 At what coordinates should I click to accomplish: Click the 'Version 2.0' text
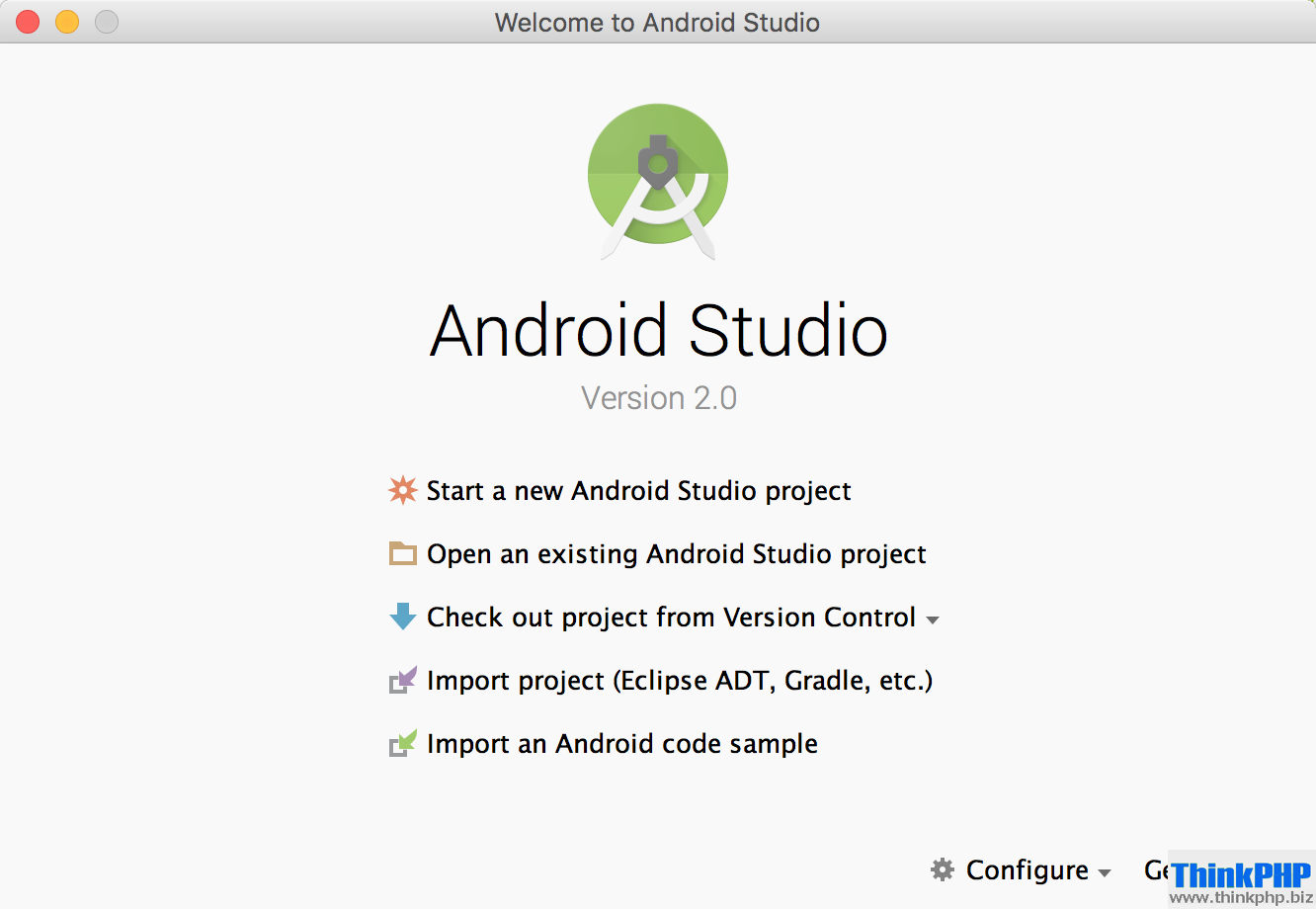pos(659,398)
